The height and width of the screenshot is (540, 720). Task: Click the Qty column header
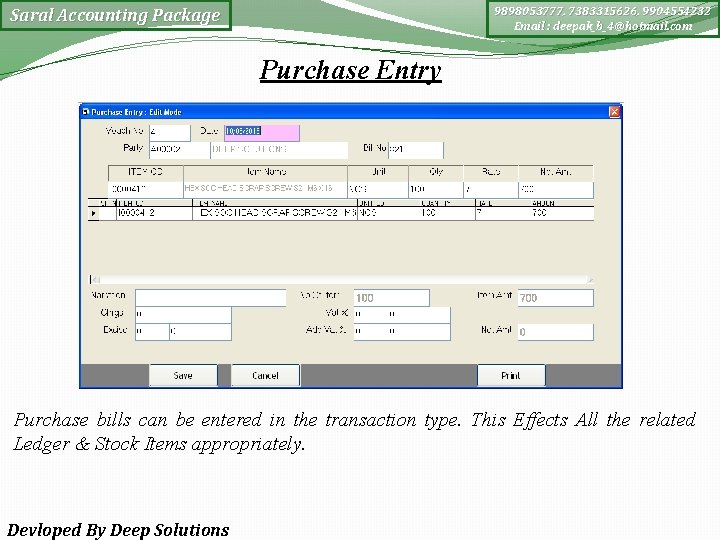(436, 173)
